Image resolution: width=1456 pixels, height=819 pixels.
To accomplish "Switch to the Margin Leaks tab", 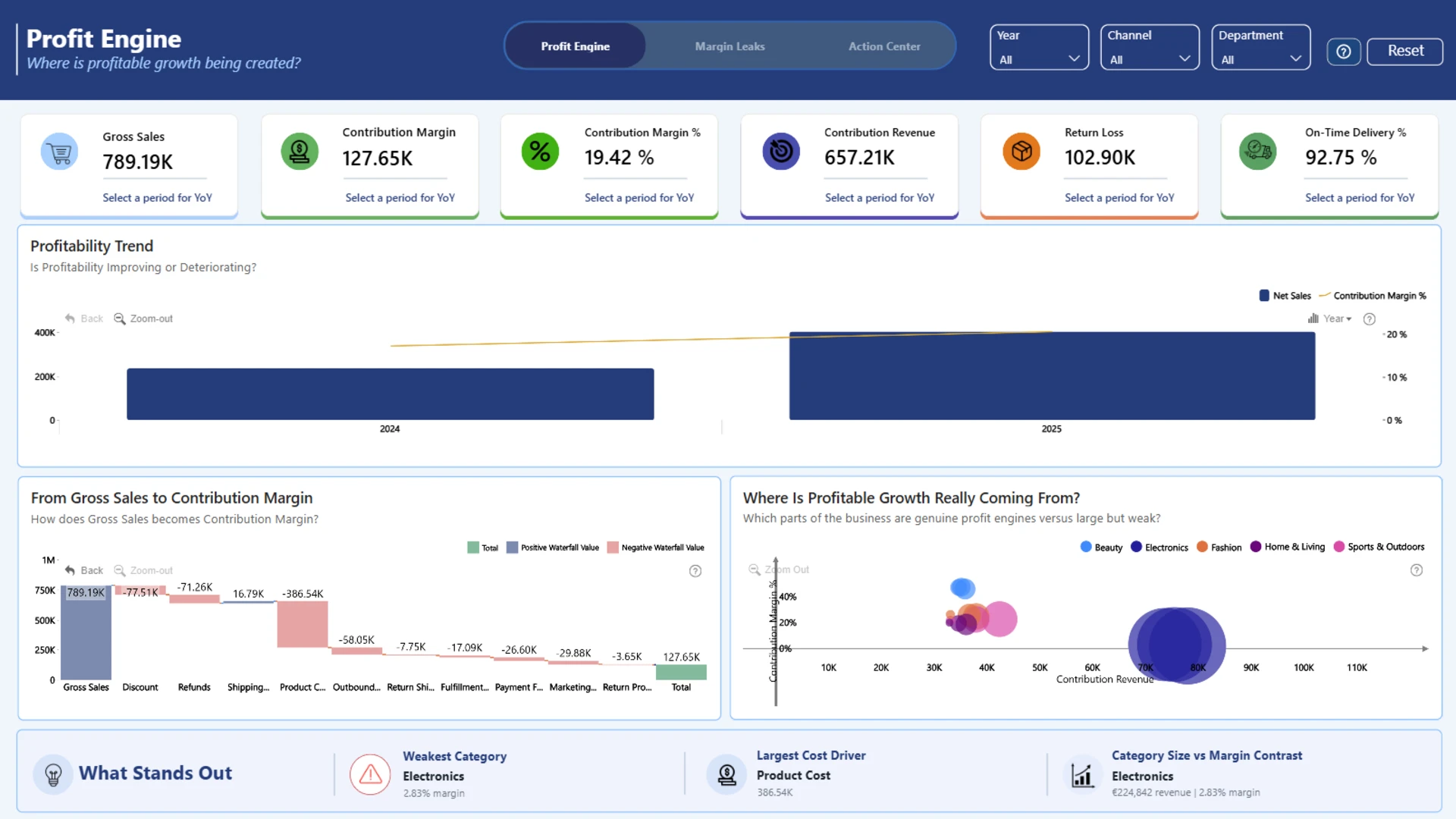I will 730,46.
